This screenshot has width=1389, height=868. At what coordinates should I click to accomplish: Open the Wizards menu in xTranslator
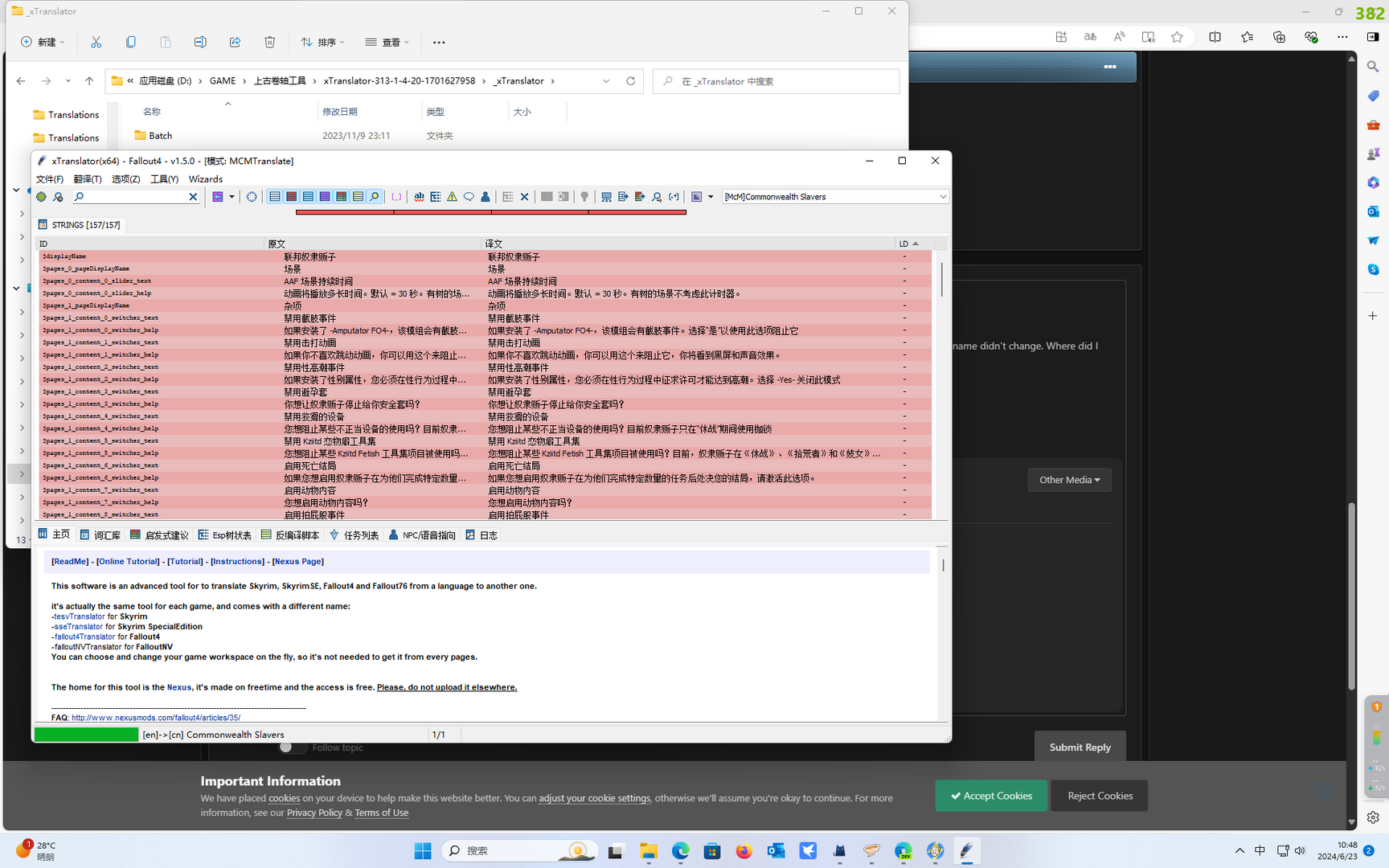coord(206,179)
